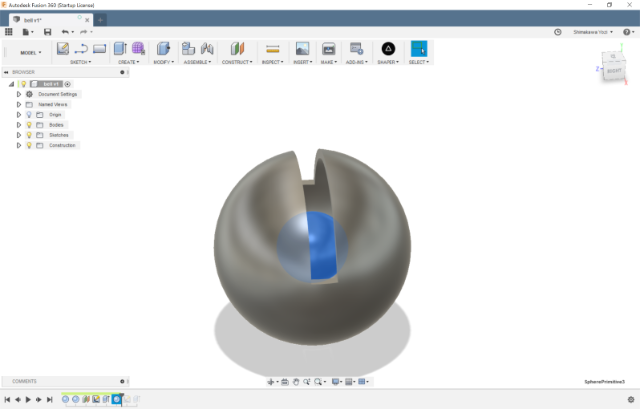
Task: Open the MODEL workspace dropdown
Action: click(31, 53)
